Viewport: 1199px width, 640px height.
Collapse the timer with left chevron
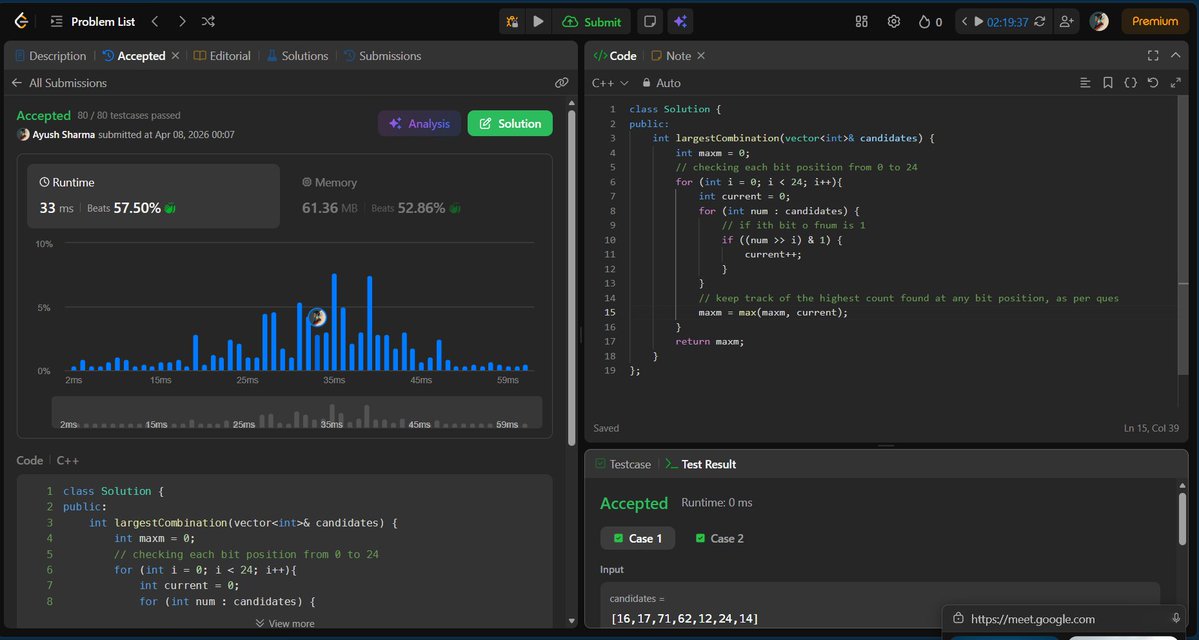[x=964, y=21]
